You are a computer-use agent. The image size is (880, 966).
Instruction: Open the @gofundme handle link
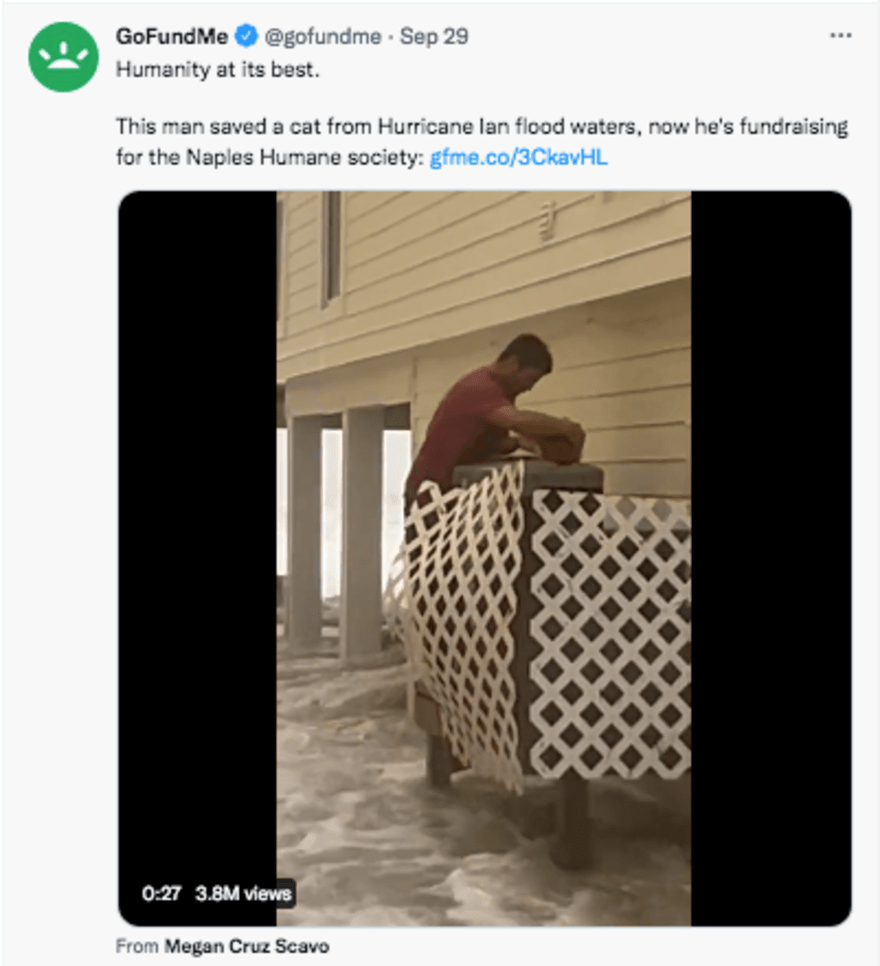(323, 36)
